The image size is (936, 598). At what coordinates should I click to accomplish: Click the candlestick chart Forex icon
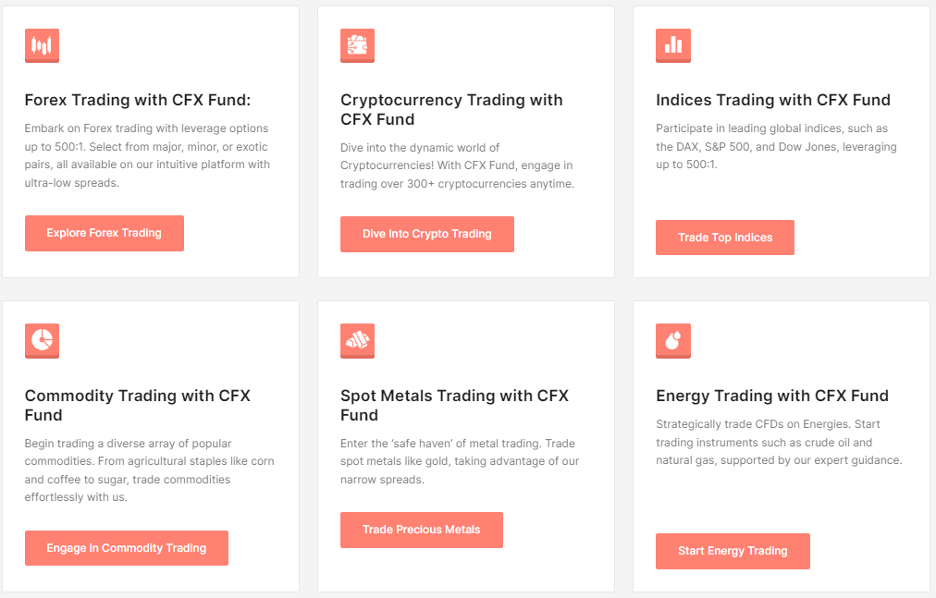coord(42,45)
